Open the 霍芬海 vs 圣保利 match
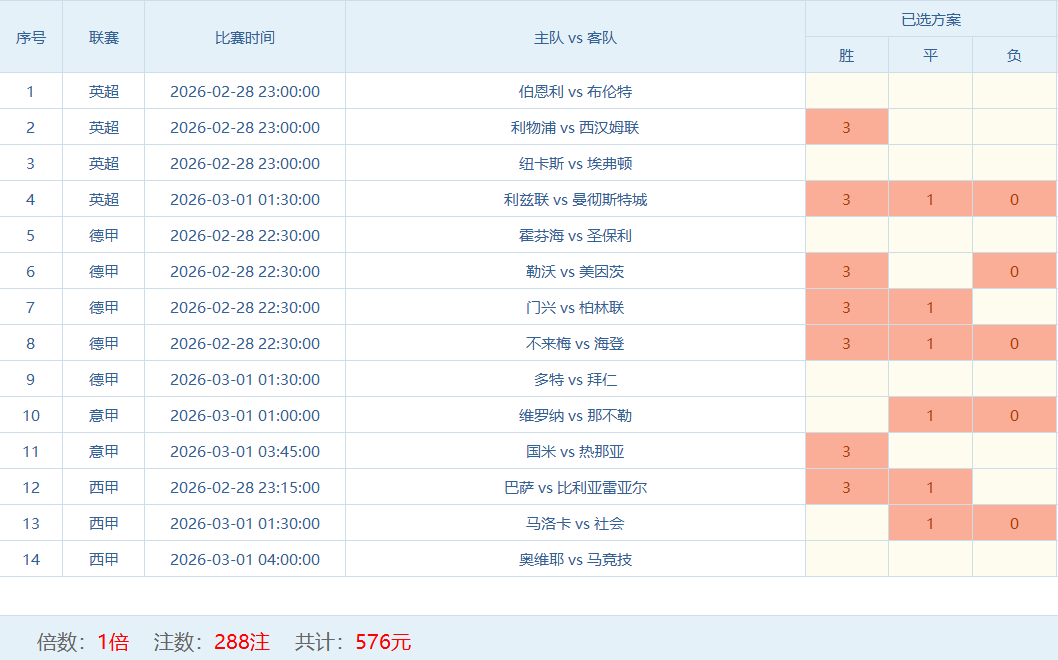Screen dimensions: 1058x660 pyautogui.click(x=575, y=235)
